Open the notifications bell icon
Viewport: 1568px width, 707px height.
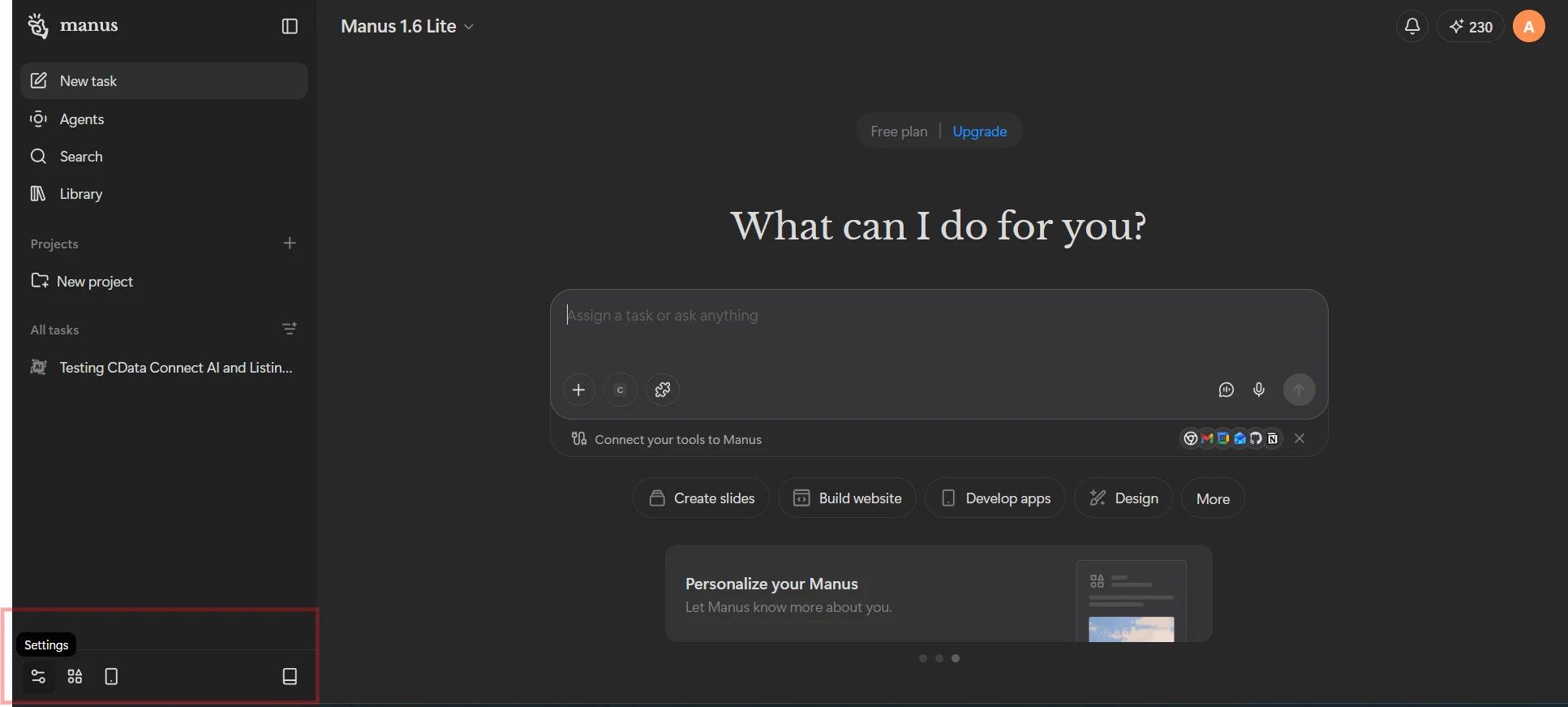tap(1412, 26)
